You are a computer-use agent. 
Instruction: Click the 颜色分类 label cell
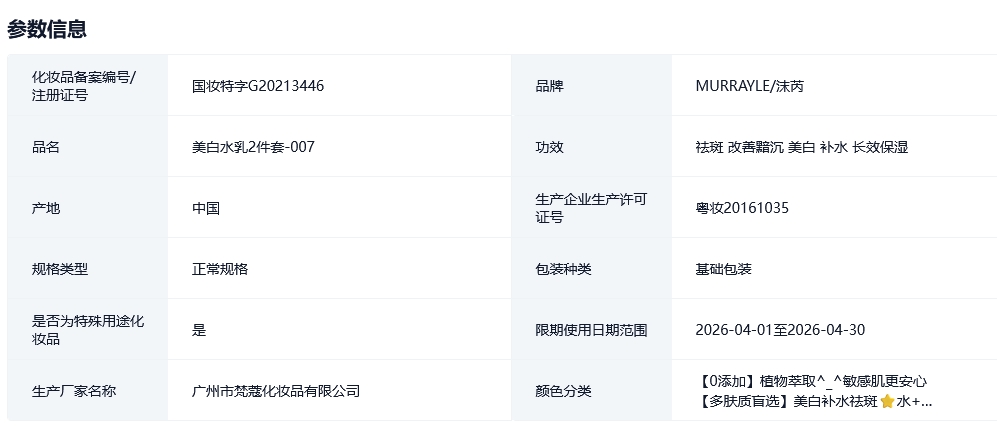pyautogui.click(x=564, y=391)
